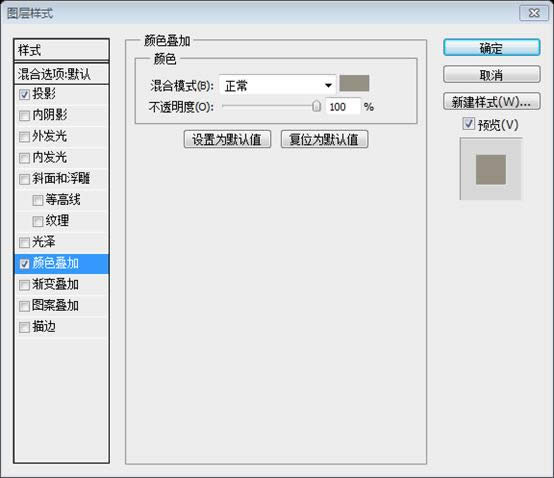Viewport: 554px width, 478px height.
Task: Open the 描边 stroke settings entry
Action: click(x=61, y=327)
